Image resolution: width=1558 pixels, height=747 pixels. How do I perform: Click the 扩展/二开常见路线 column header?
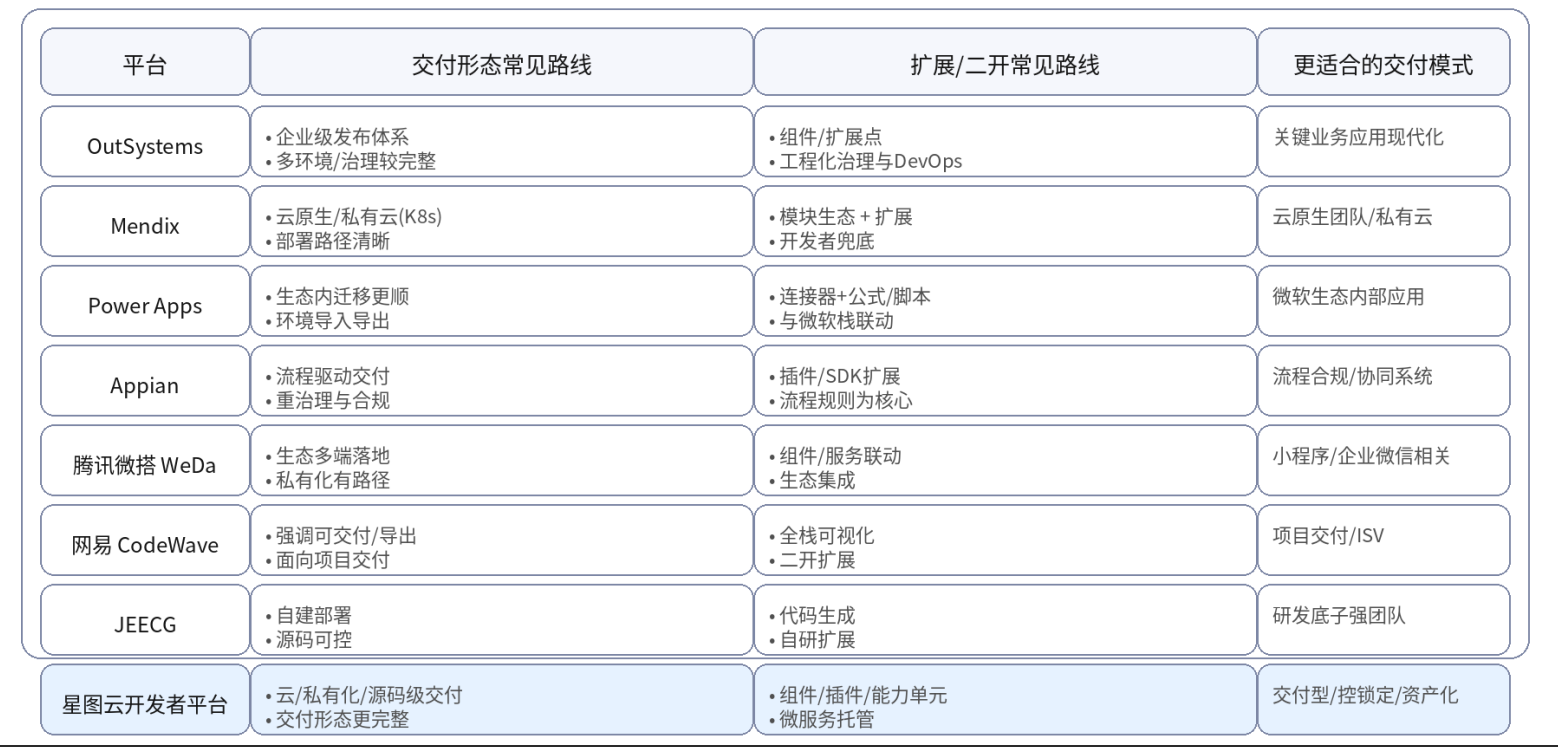tap(1004, 66)
